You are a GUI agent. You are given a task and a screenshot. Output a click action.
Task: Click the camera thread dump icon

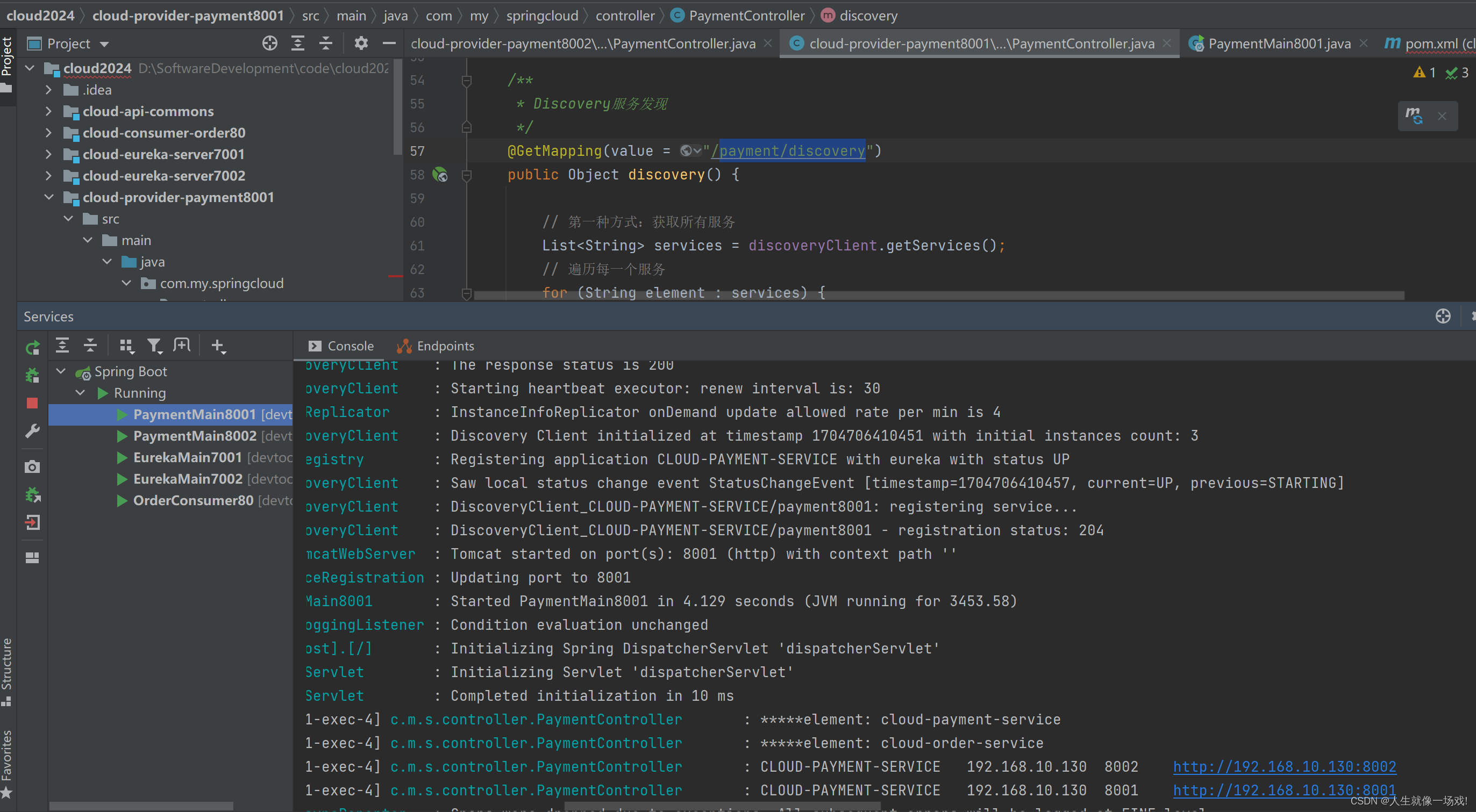click(x=33, y=466)
